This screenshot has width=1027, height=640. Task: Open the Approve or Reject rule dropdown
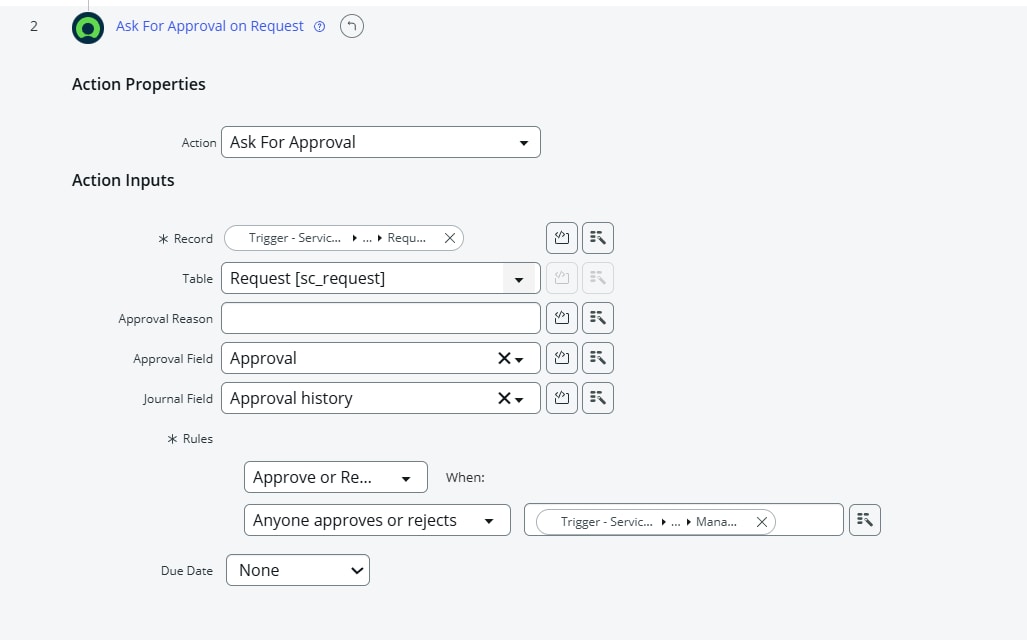click(335, 477)
